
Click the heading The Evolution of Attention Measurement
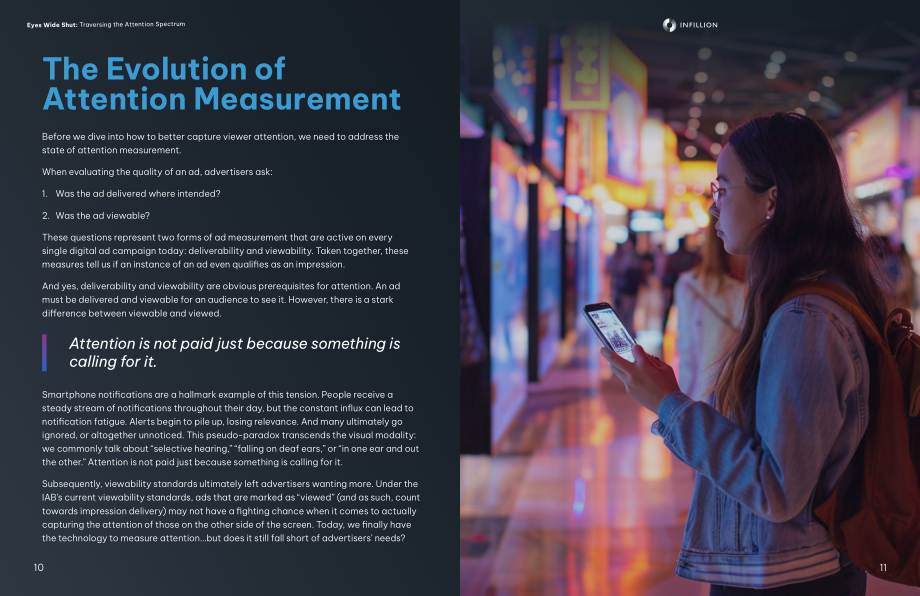tap(222, 84)
